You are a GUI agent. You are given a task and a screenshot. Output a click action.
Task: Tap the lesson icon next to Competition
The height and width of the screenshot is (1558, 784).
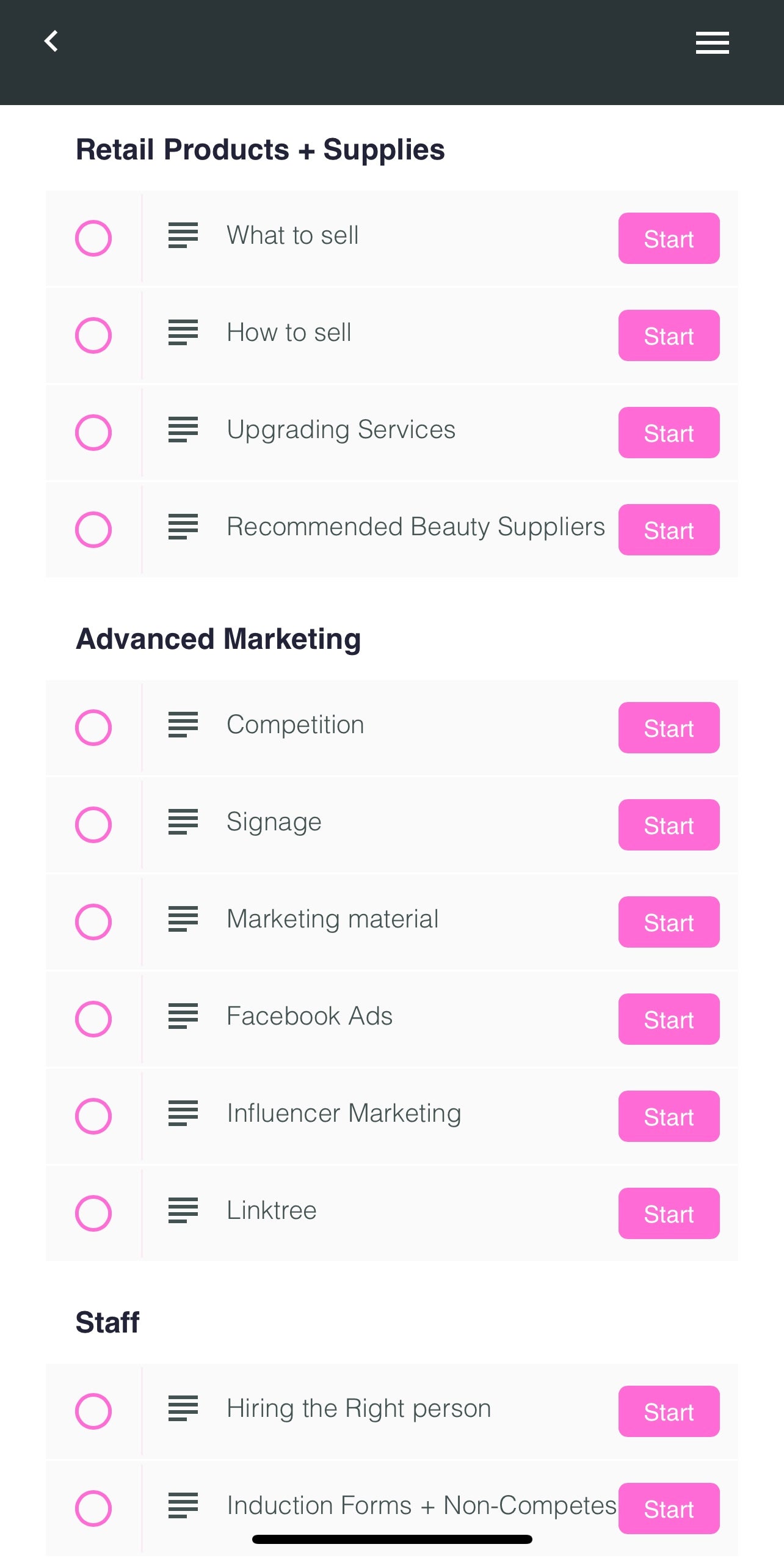[x=183, y=725]
